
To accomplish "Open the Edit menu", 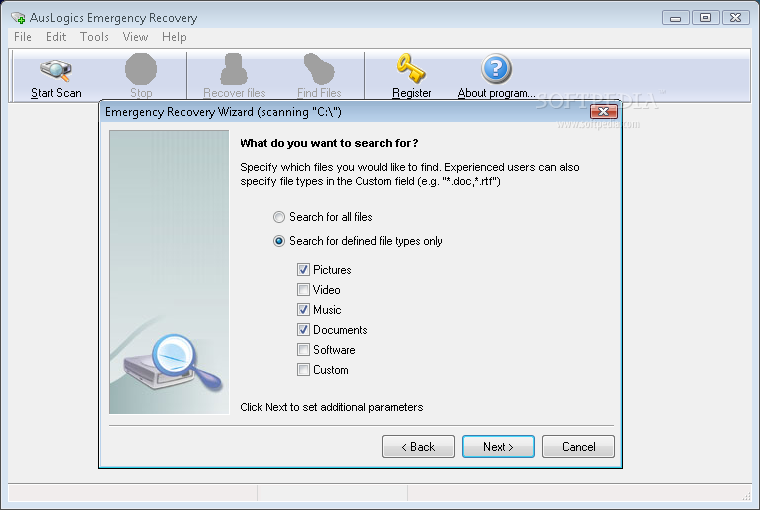I will click(x=56, y=37).
